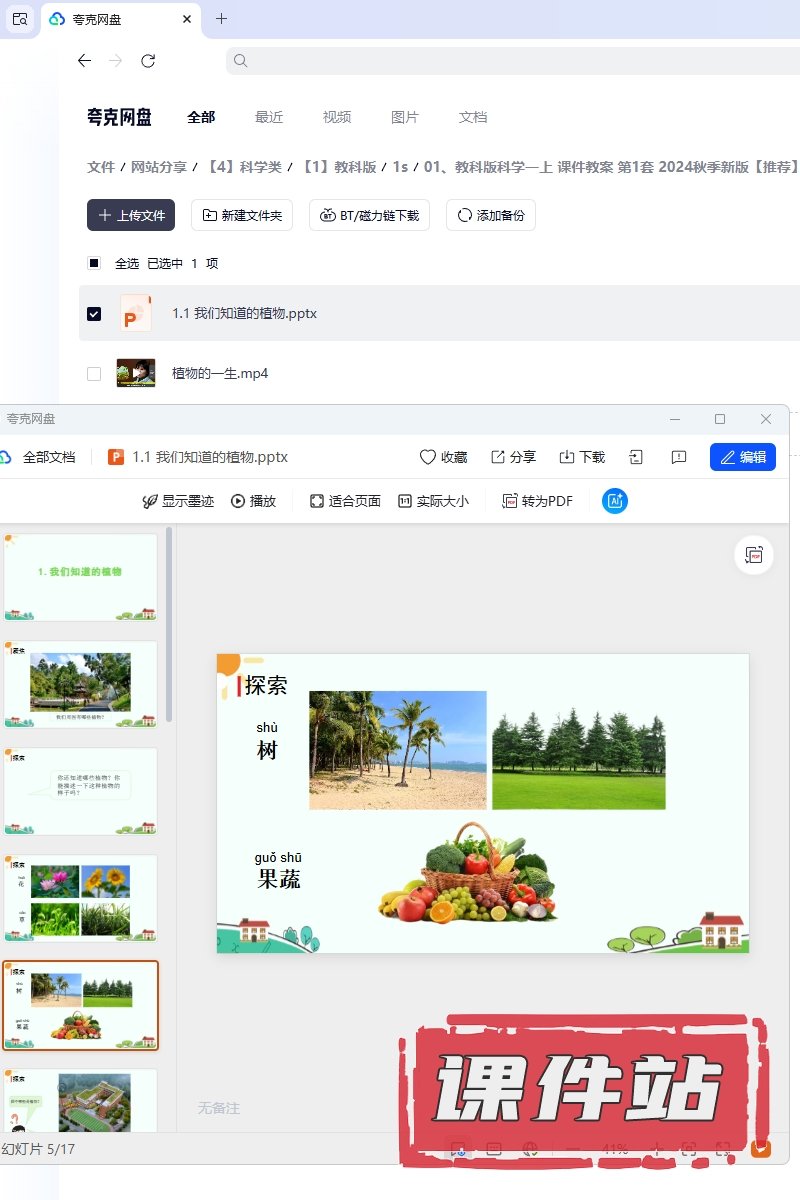Click the 编辑 edit button
Screen dimensions: 800x1200
[743, 457]
